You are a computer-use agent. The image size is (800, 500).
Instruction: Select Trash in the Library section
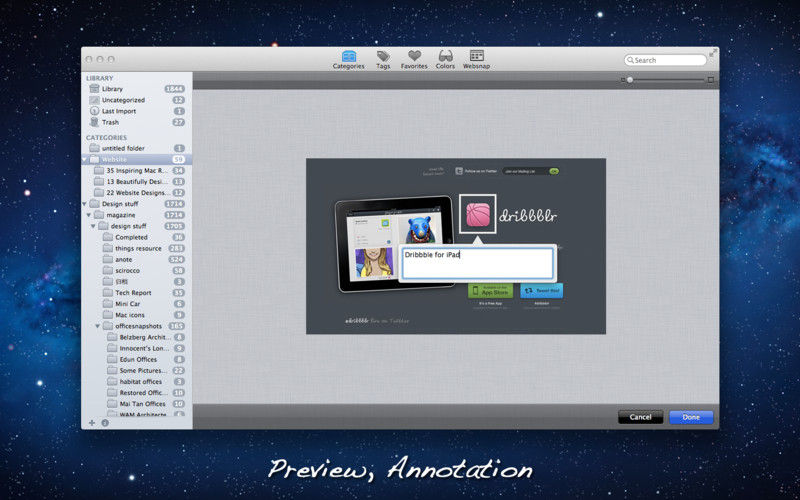coord(110,122)
